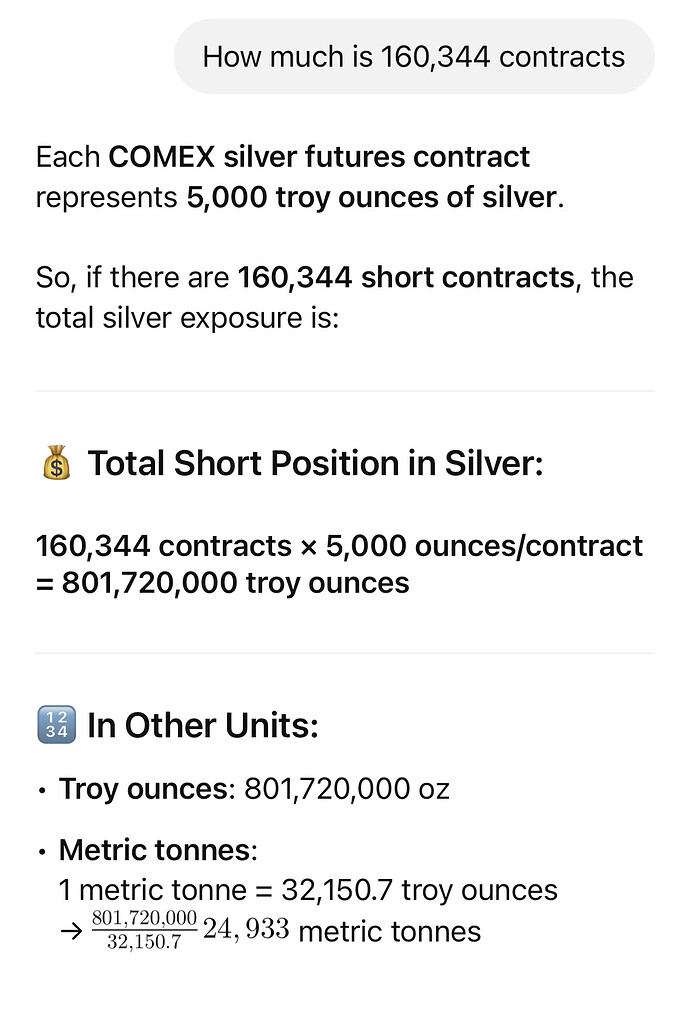Tap the '= 801,720,000 troy ounces' result line

click(x=222, y=583)
